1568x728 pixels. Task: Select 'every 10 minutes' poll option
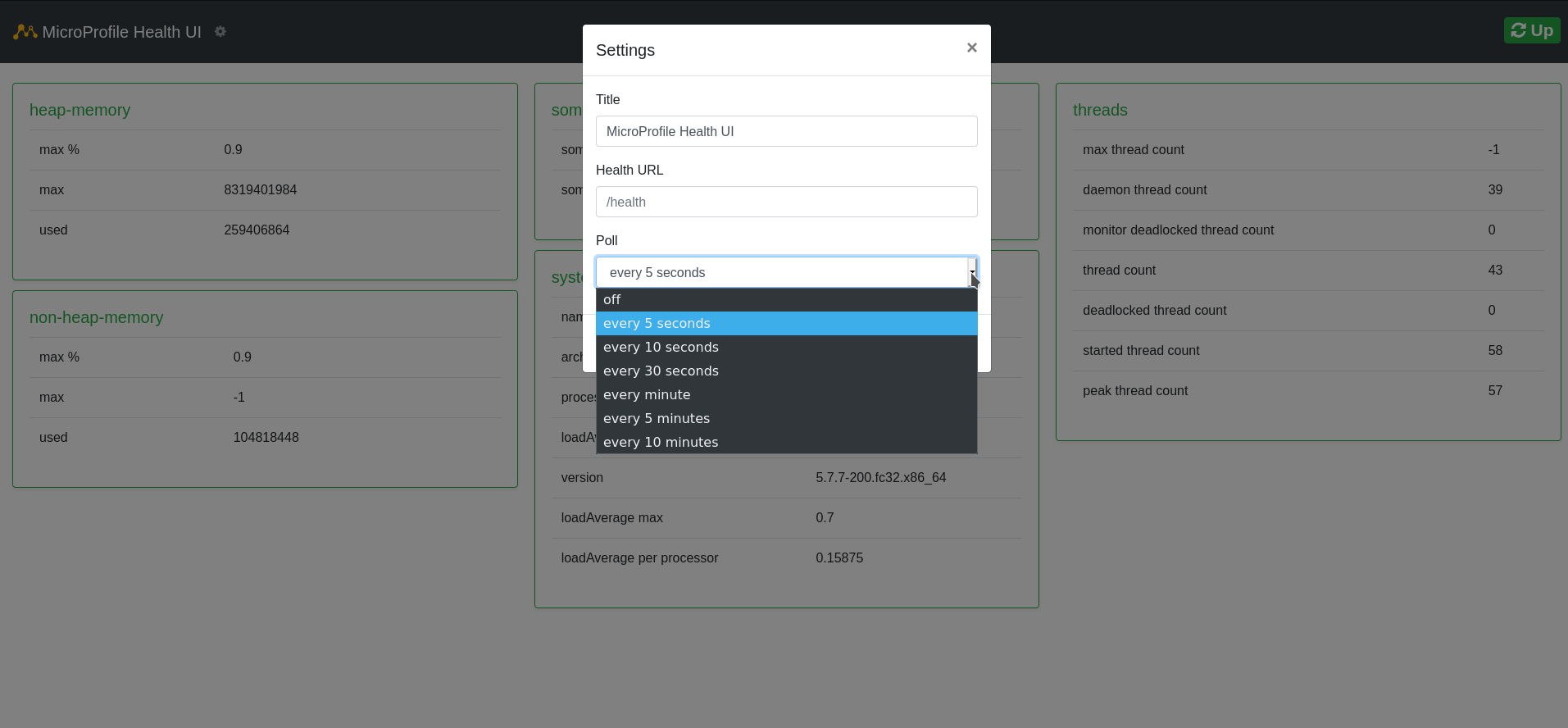tap(787, 443)
